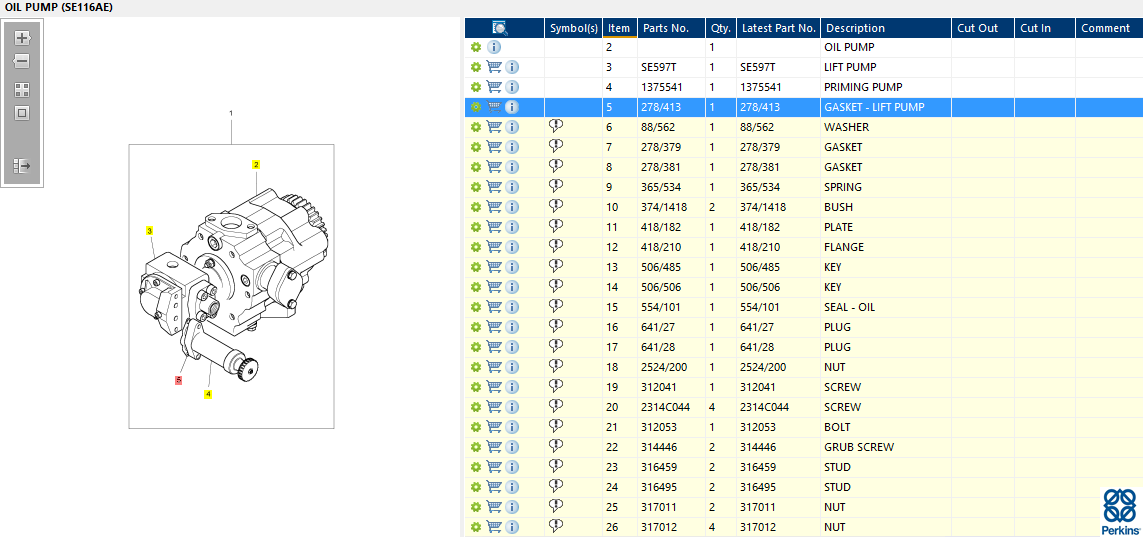Open info for PRIMING PUMP row
The height and width of the screenshot is (537, 1143).
tap(512, 87)
